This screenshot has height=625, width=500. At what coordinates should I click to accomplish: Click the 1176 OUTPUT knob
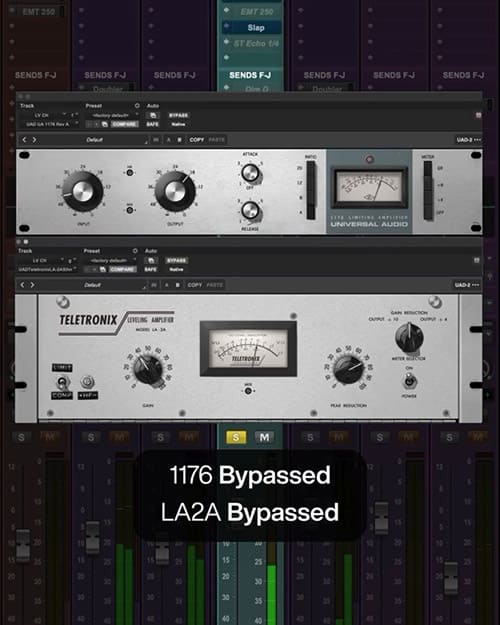click(x=175, y=191)
